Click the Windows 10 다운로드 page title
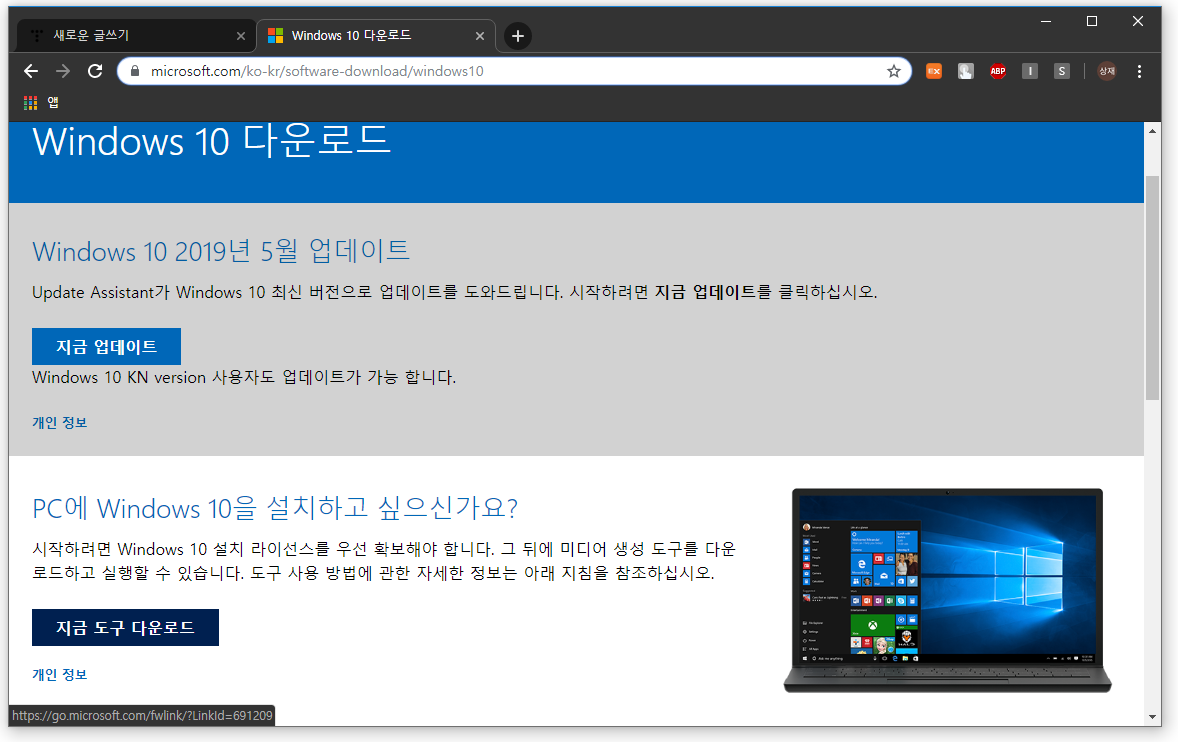1178x742 pixels. [211, 140]
